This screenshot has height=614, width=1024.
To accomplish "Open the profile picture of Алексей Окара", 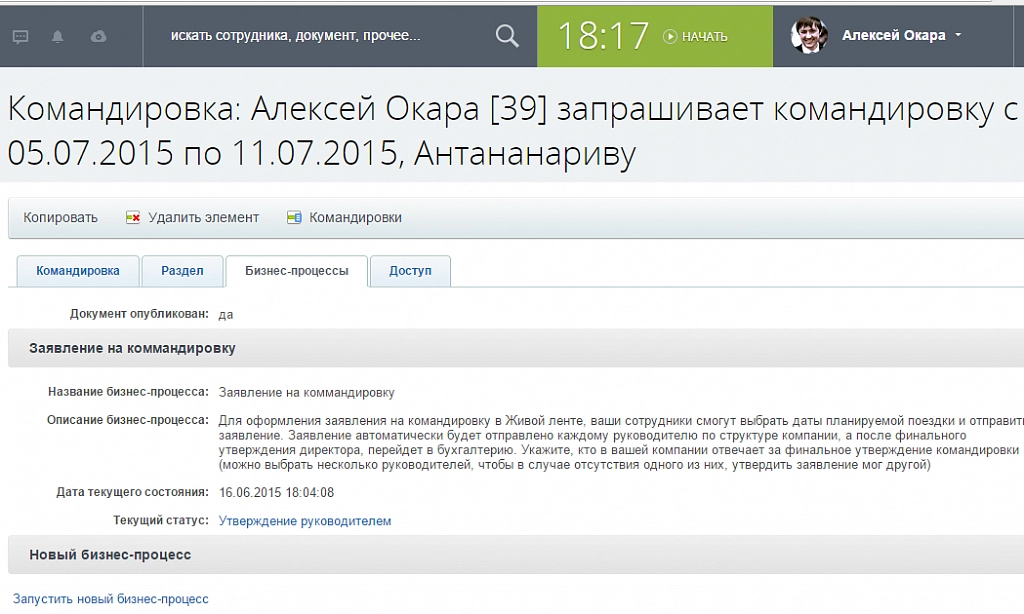I will tap(808, 35).
